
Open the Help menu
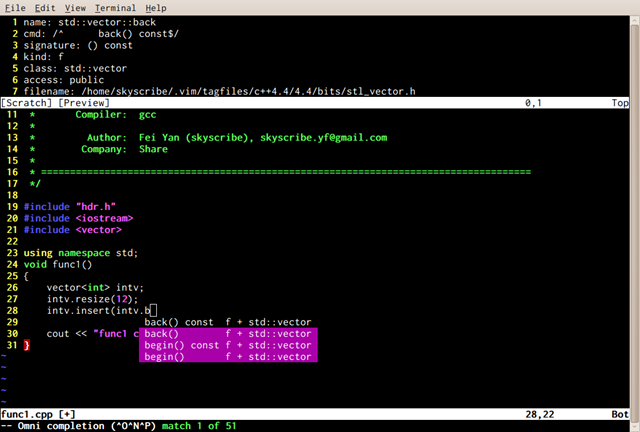coord(156,8)
